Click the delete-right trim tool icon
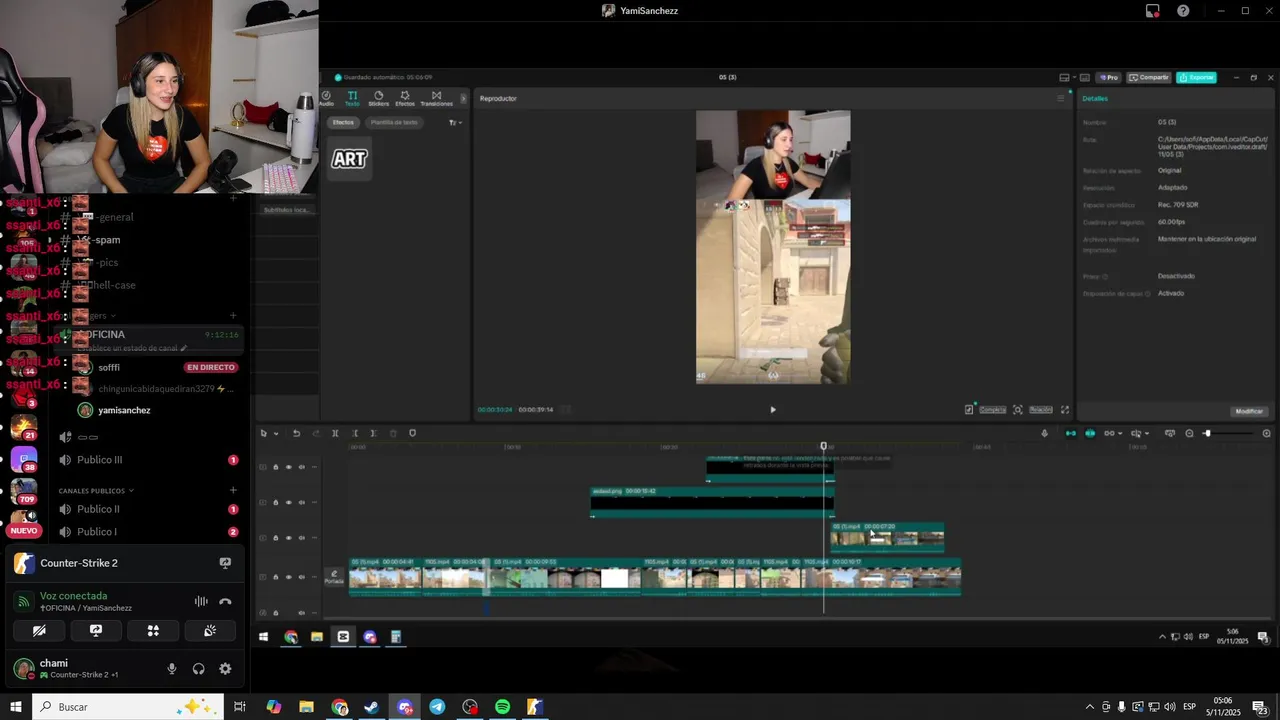This screenshot has height=720, width=1280. (x=373, y=433)
